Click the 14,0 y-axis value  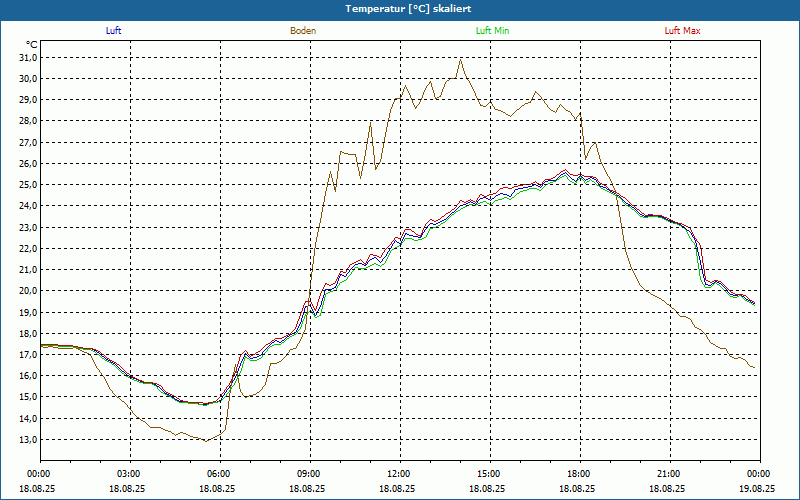(x=28, y=418)
